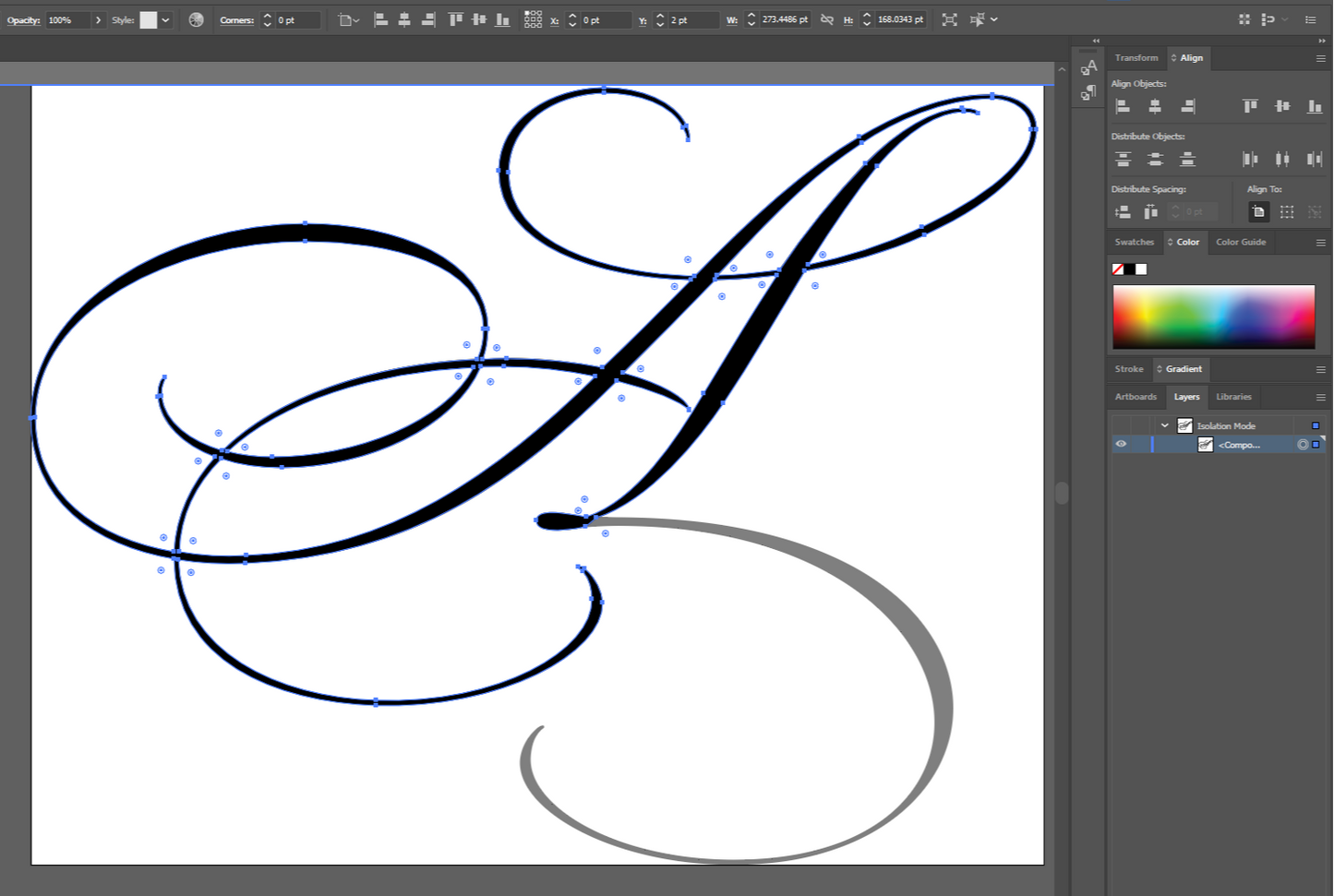
Task: Select Align to Artboard option
Action: [1258, 211]
